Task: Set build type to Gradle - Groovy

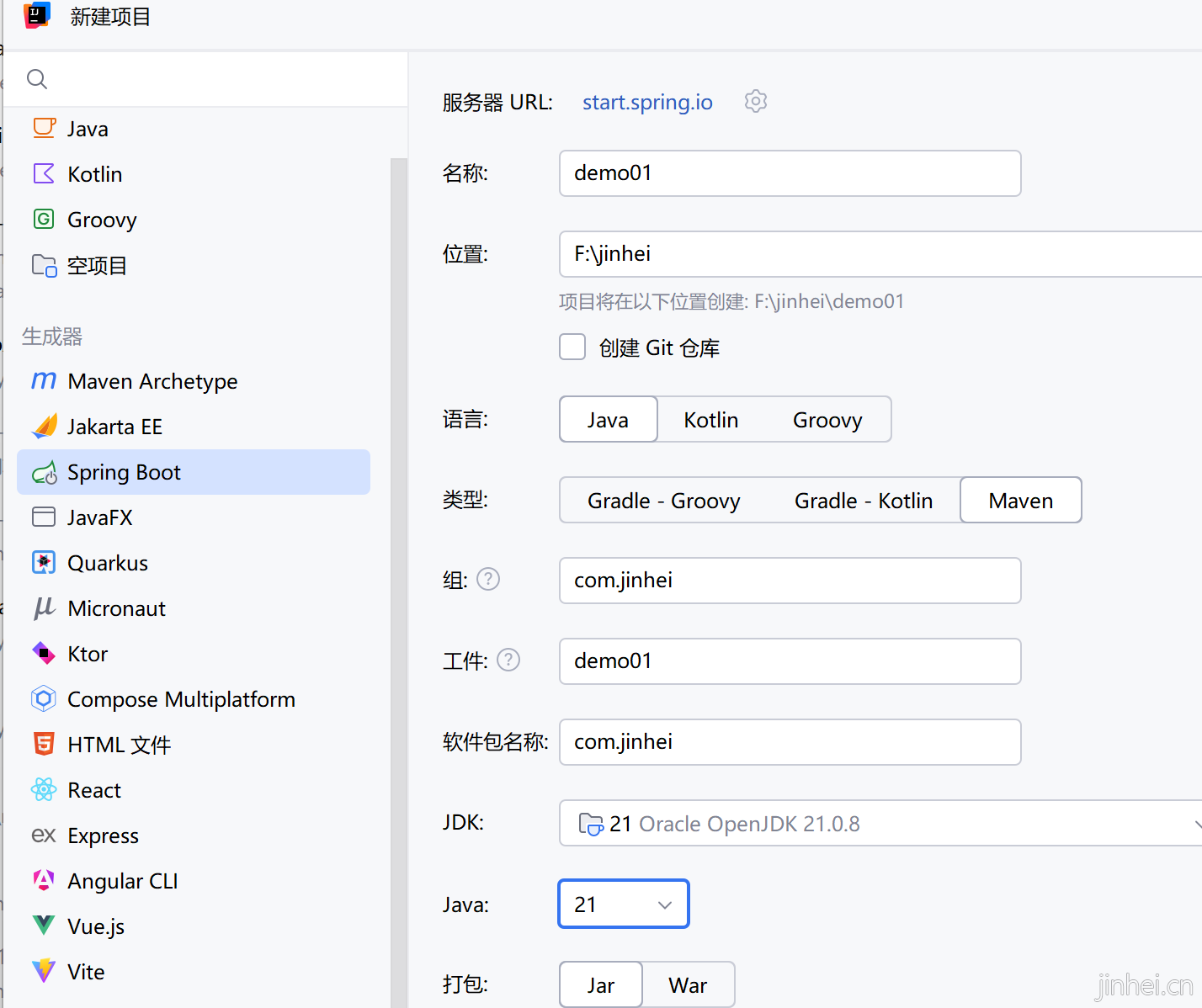Action: 663,501
